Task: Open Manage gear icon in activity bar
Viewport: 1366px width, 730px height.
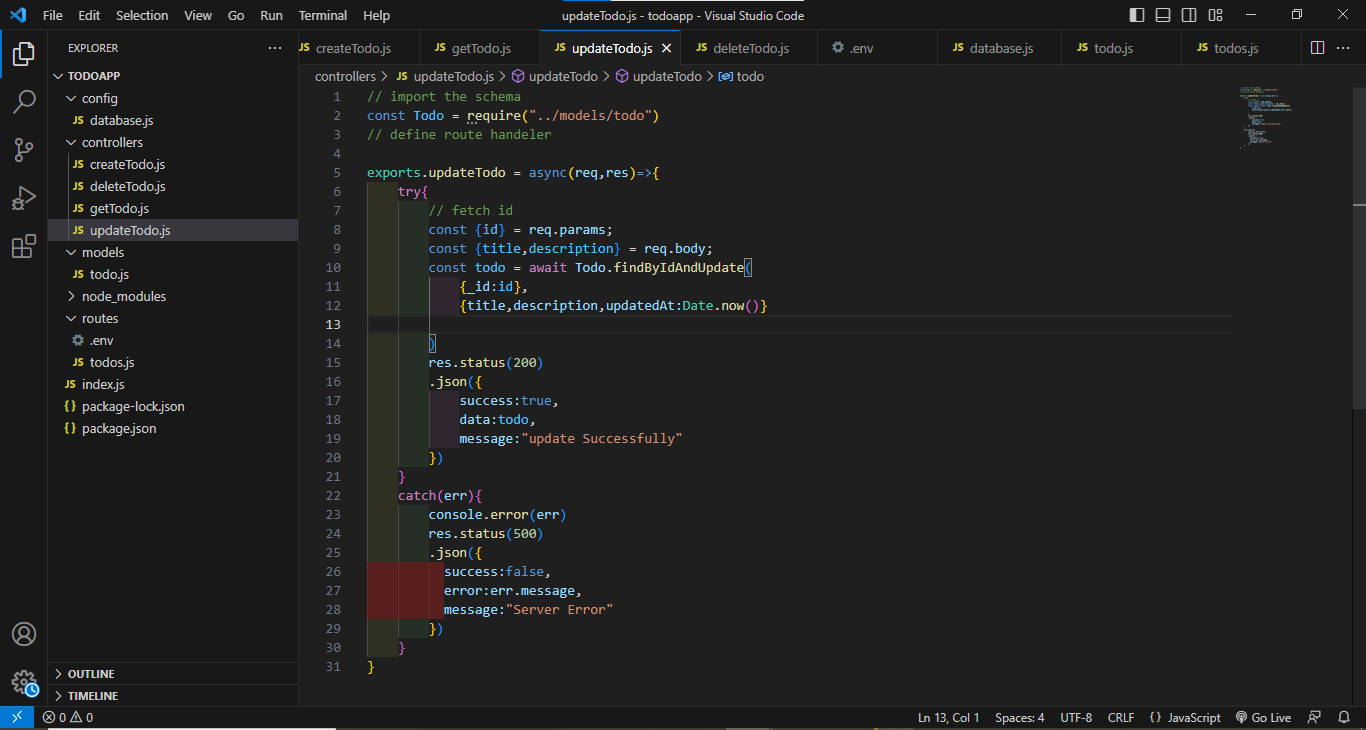Action: point(24,683)
